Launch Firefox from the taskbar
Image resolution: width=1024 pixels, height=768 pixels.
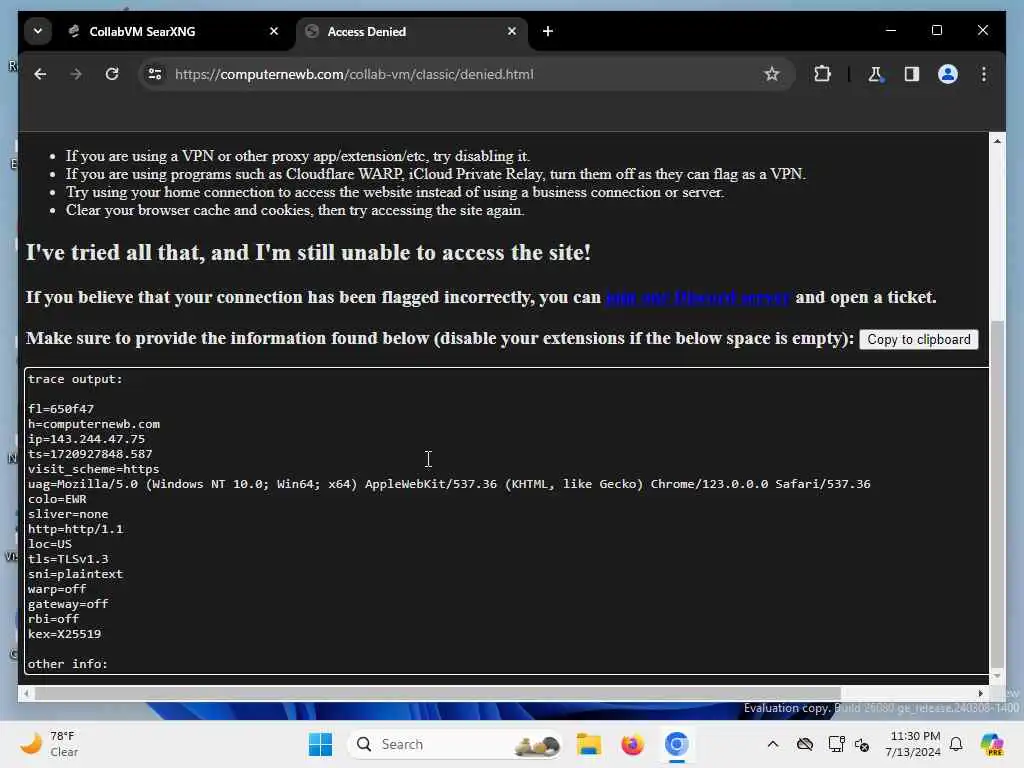point(632,744)
